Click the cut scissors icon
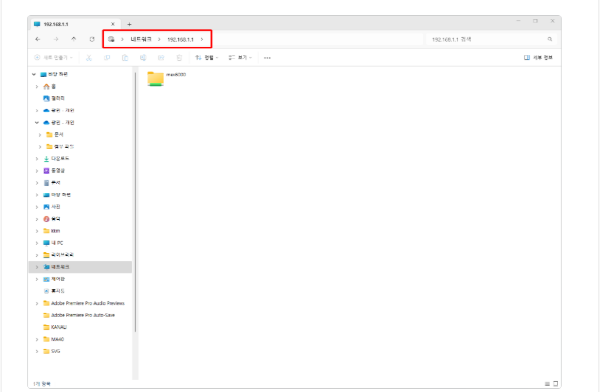Image resolution: width=600 pixels, height=392 pixels. (89, 58)
